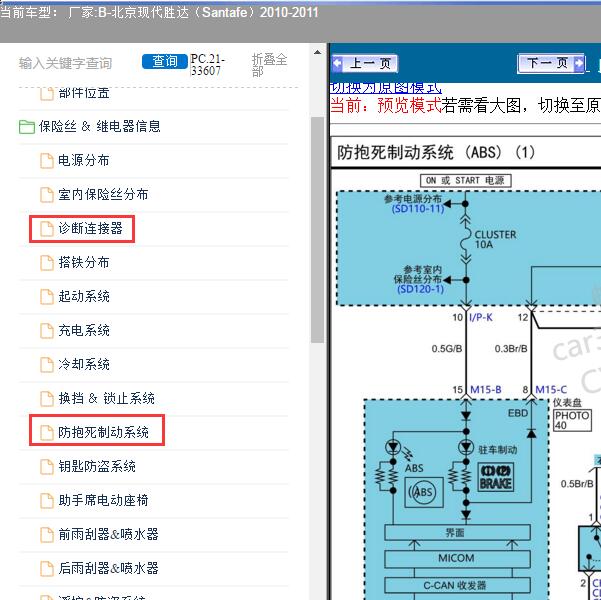This screenshot has width=601, height=600.
Task: Click the M15-B connector label
Action: [x=486, y=390]
